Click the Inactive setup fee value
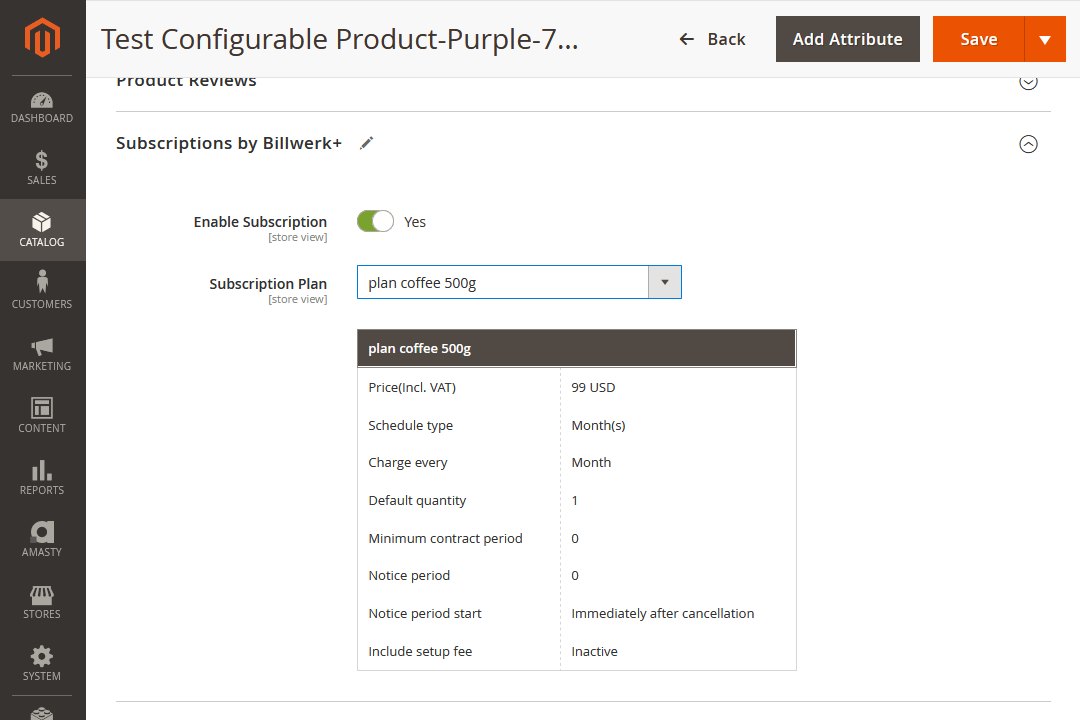 [x=594, y=651]
